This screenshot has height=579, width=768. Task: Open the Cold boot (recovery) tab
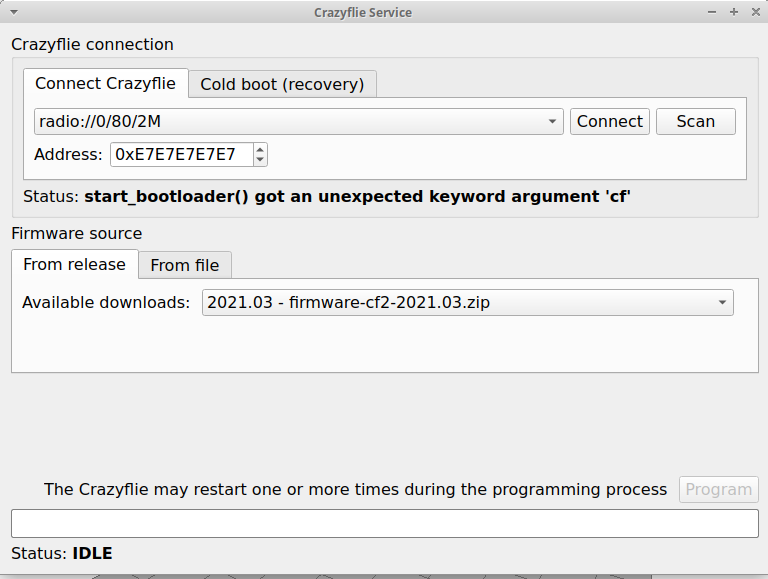[282, 84]
